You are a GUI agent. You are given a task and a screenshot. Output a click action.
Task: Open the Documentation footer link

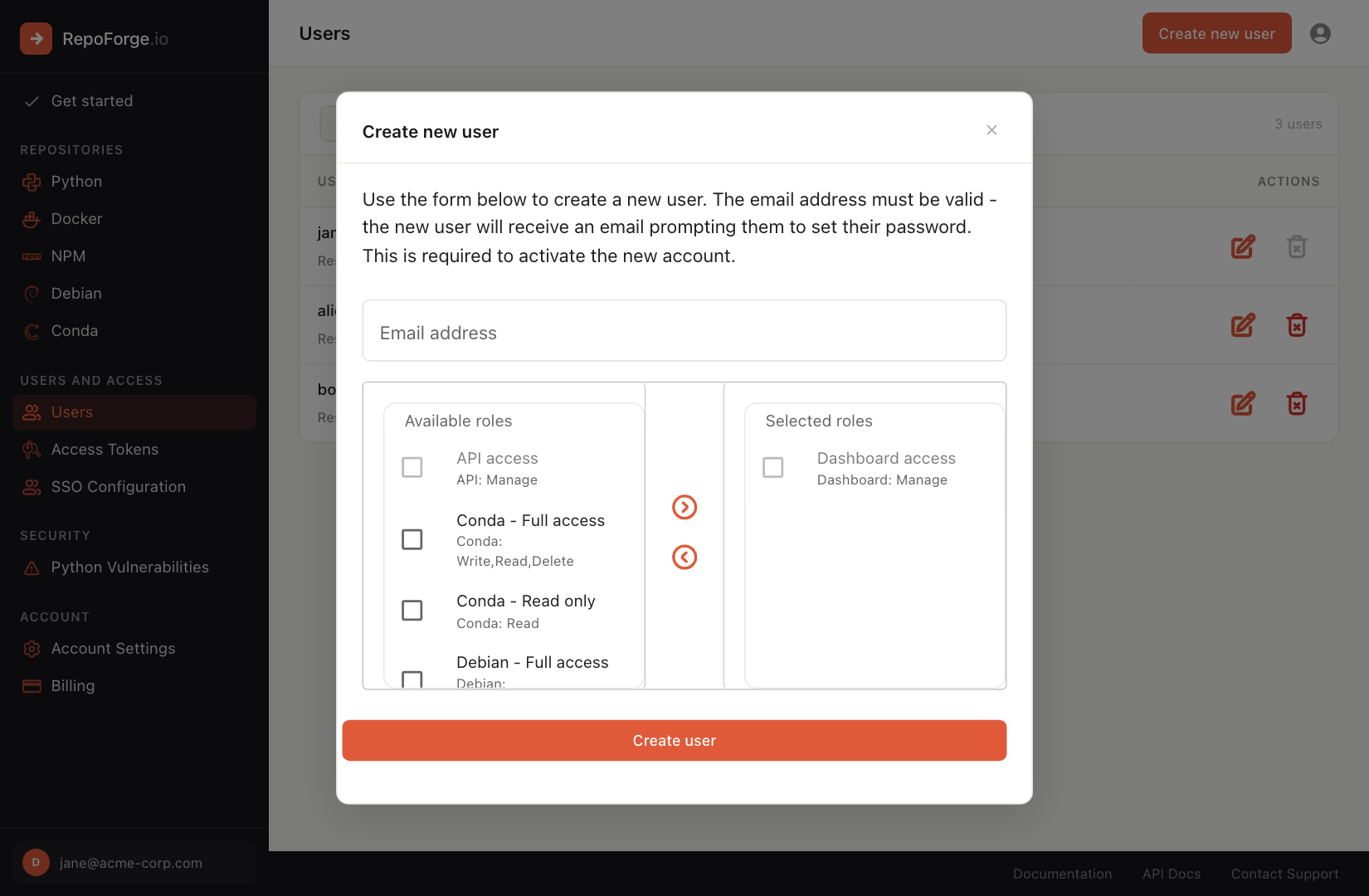point(1062,874)
